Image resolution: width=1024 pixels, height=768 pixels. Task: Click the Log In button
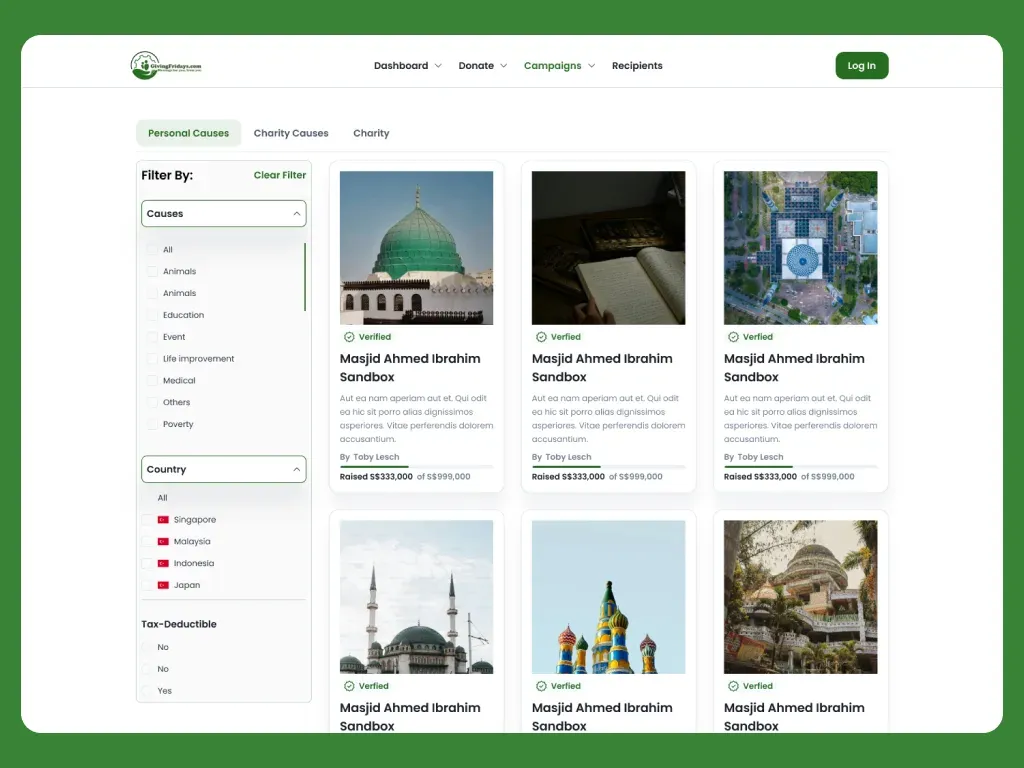point(861,65)
